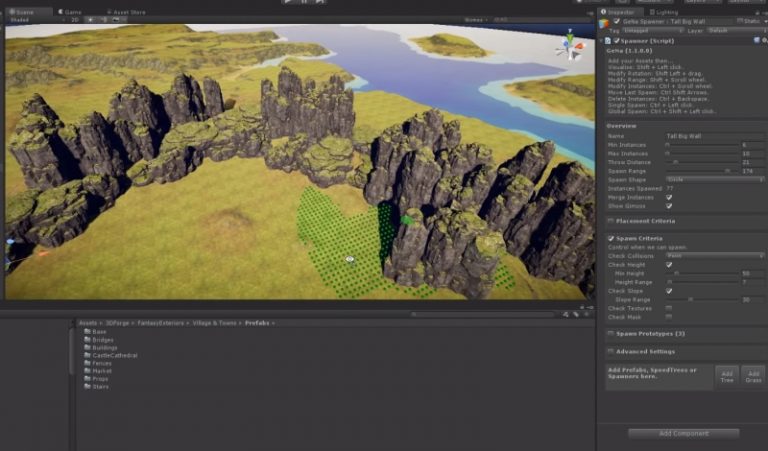The width and height of the screenshot is (768, 451).
Task: Toggle scene lighting button in scene toolbar
Action: click(x=91, y=20)
